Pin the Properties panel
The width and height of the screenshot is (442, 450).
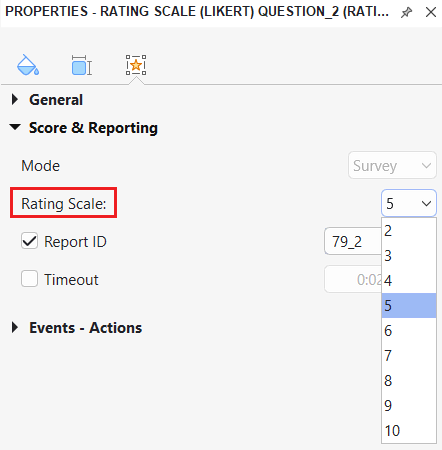point(406,13)
